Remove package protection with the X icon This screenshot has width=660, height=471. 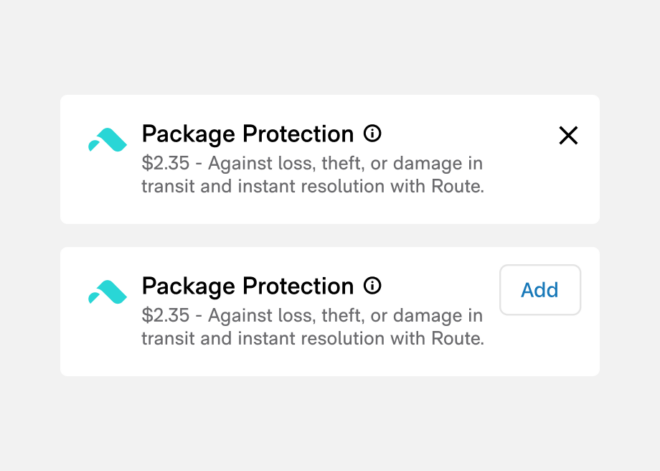pyautogui.click(x=568, y=136)
